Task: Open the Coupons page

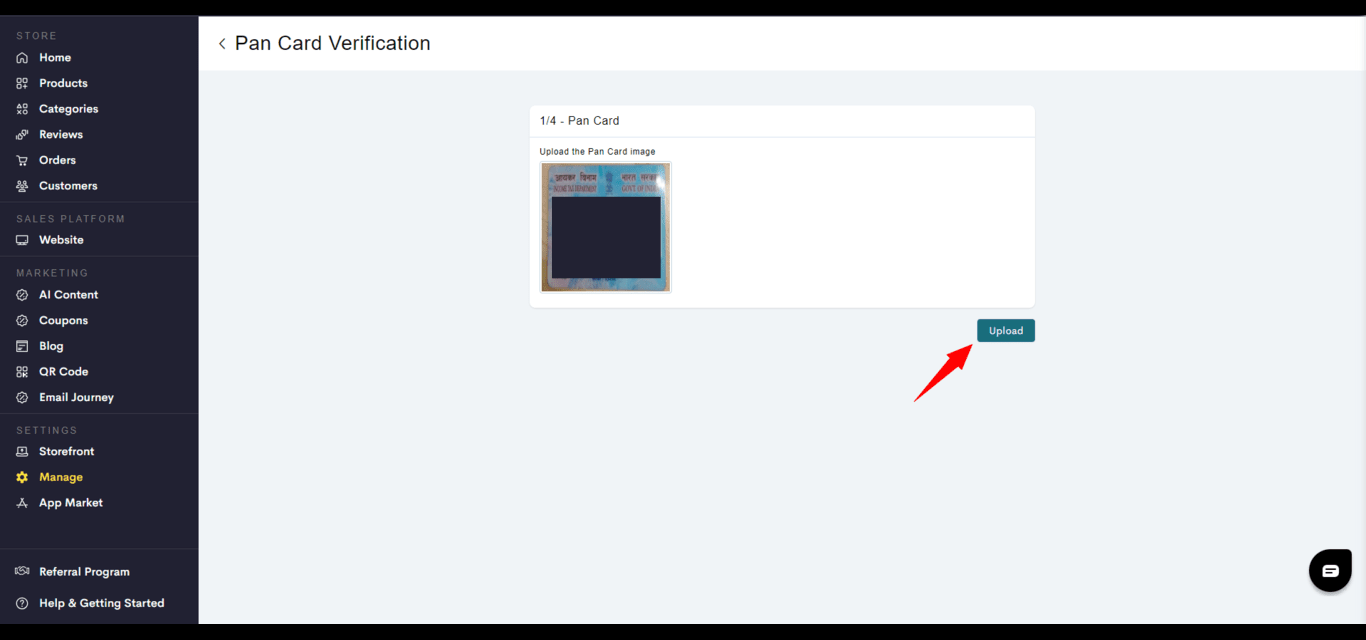Action: tap(63, 321)
